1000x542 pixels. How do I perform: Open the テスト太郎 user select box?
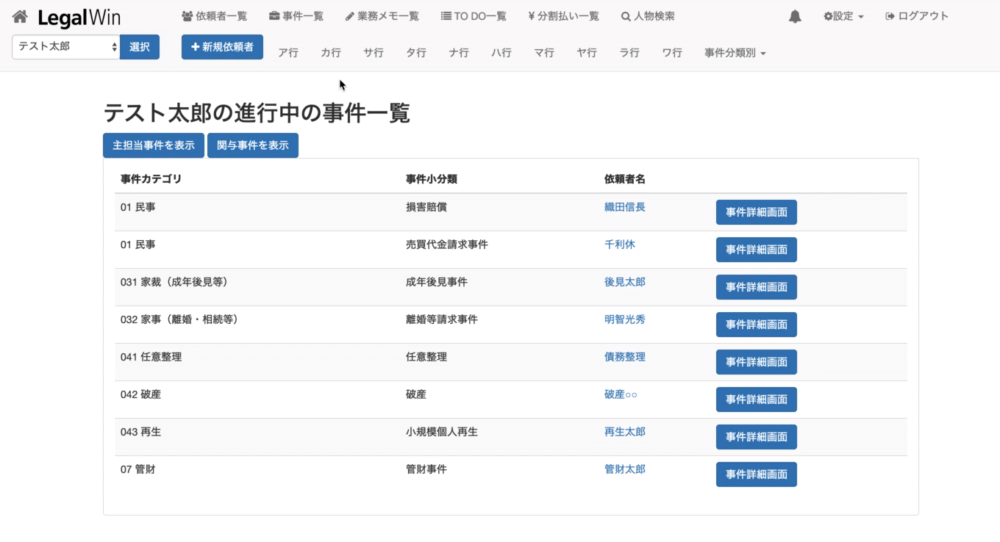[x=66, y=47]
